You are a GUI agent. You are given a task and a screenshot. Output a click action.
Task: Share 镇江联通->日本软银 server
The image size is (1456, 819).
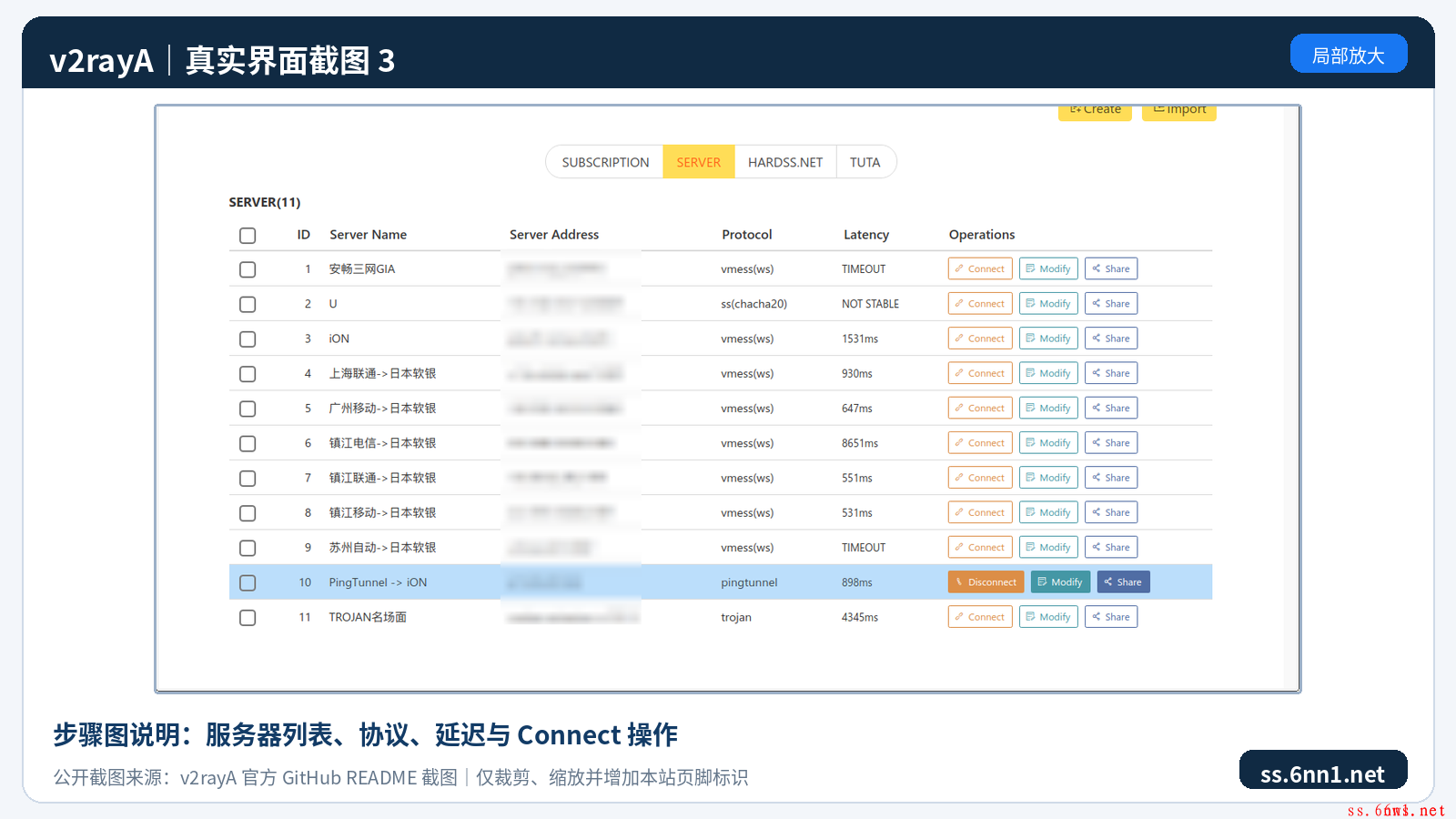click(1111, 478)
